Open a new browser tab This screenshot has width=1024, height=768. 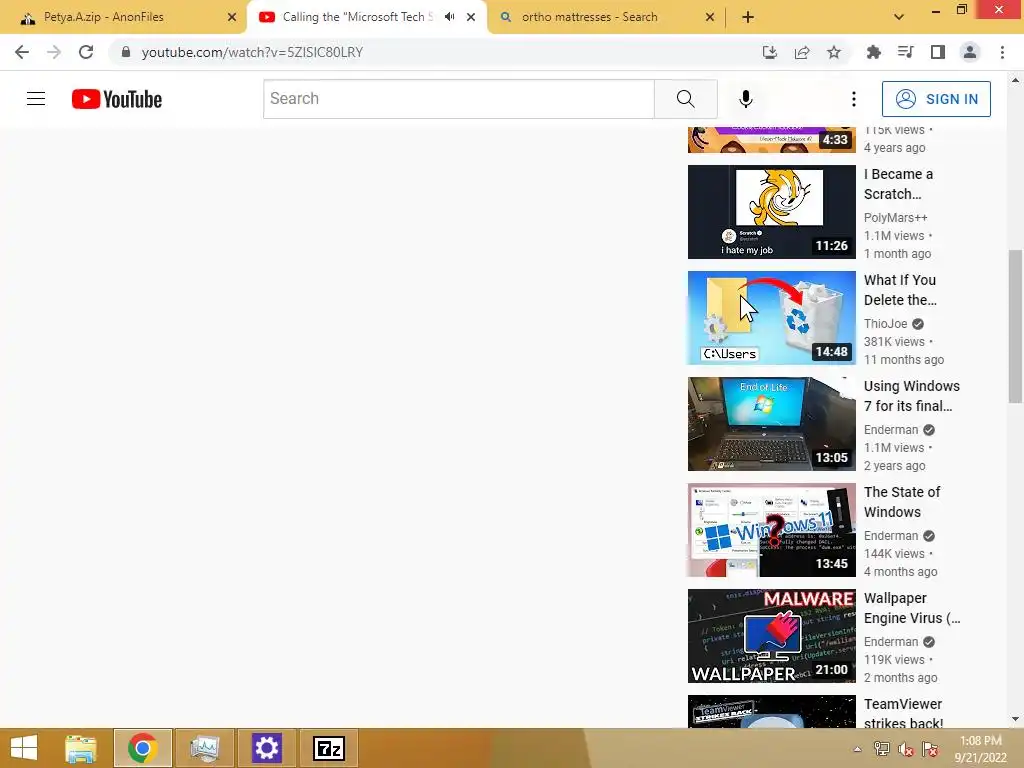tap(748, 17)
